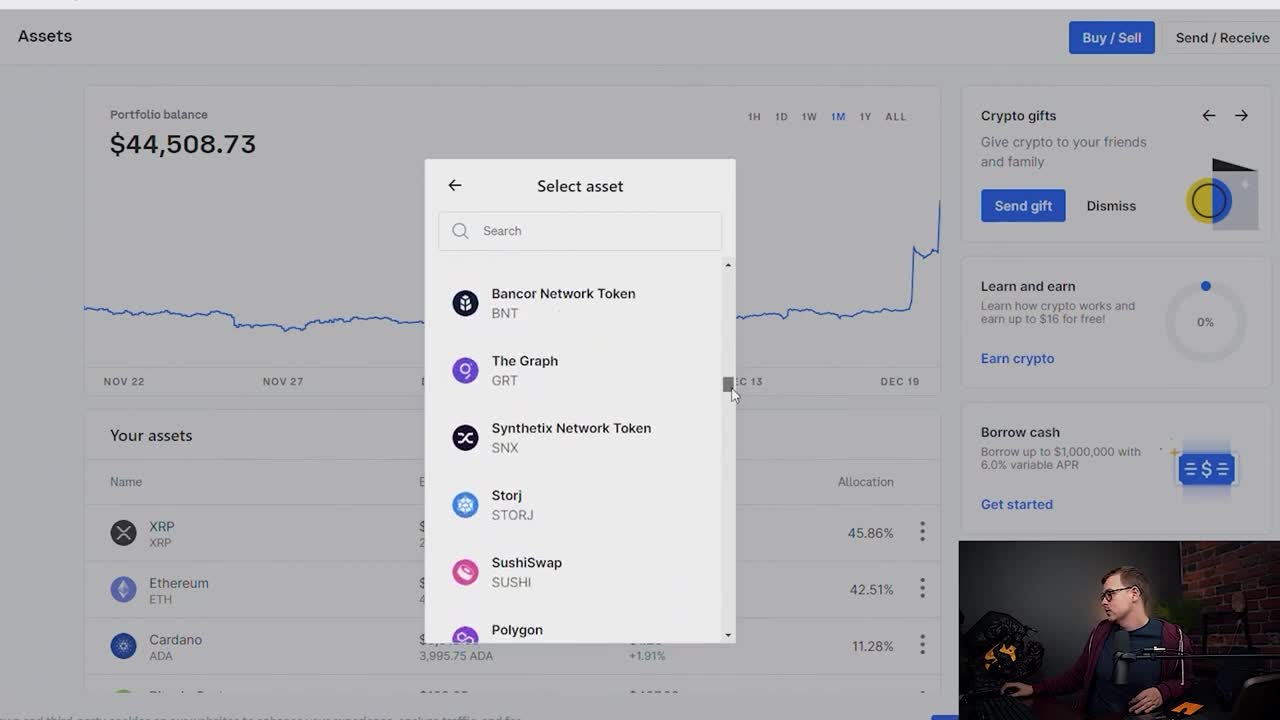Dismiss the Crypto gifts card

[1111, 206]
